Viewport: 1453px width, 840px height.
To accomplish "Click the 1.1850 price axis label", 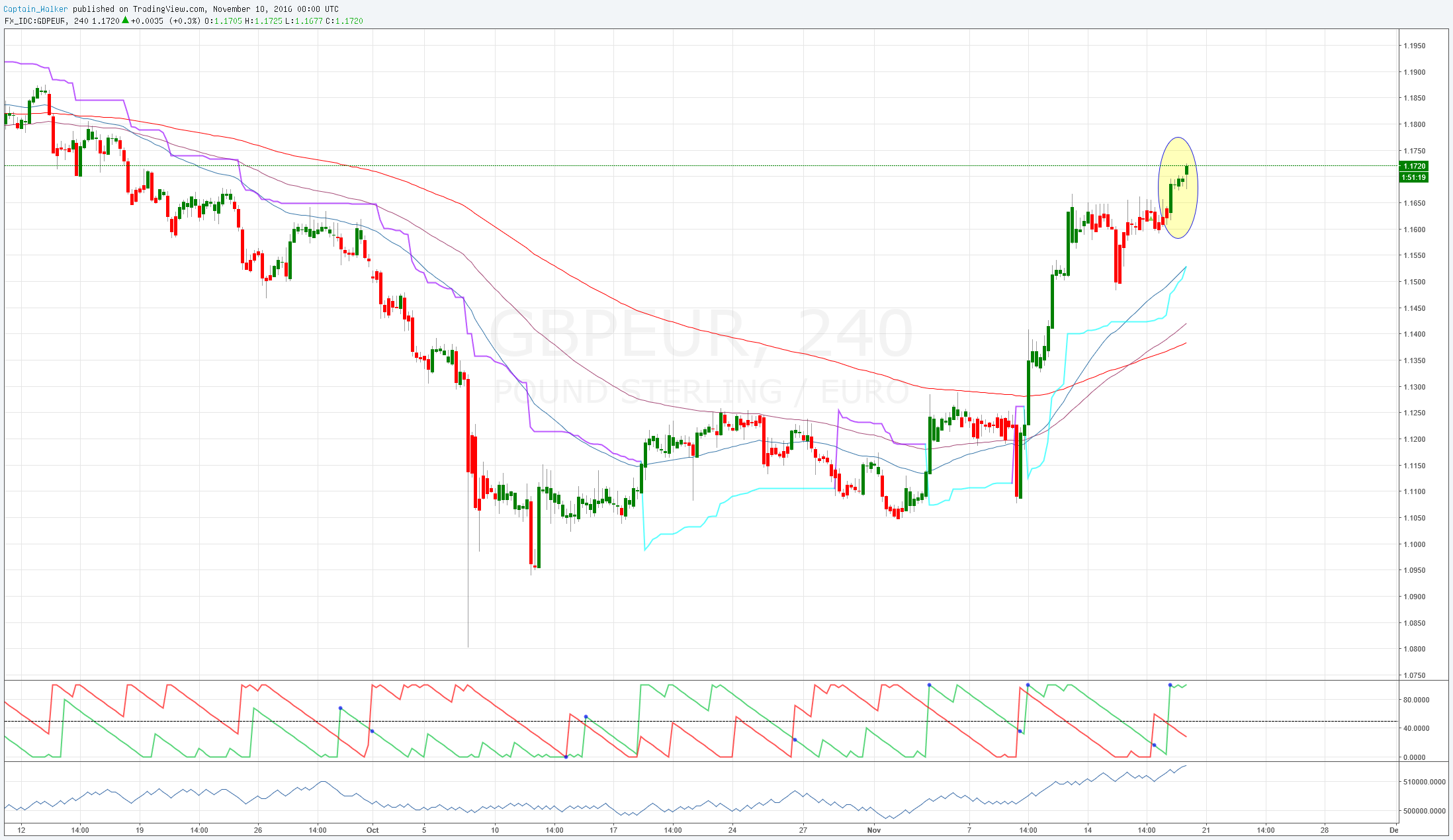I will pos(1415,98).
